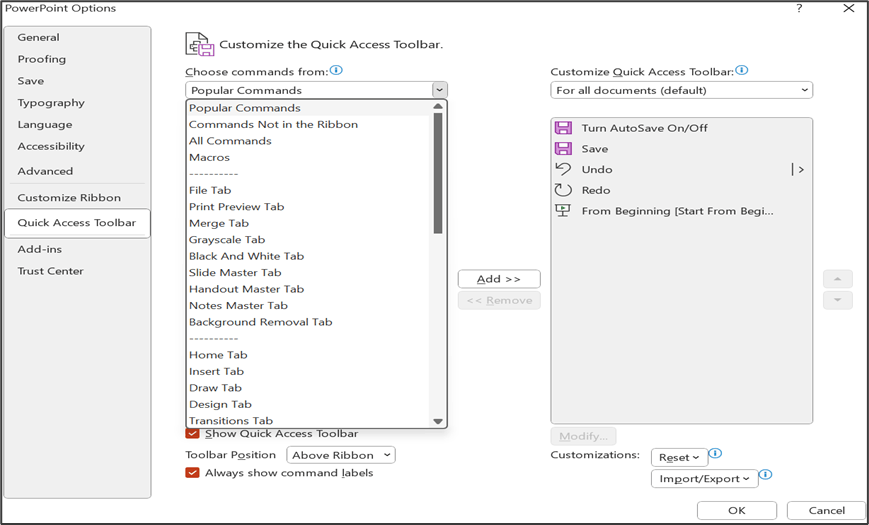This screenshot has height=525, width=869.
Task: Choose Black And White Tab
Action: pyautogui.click(x=308, y=256)
